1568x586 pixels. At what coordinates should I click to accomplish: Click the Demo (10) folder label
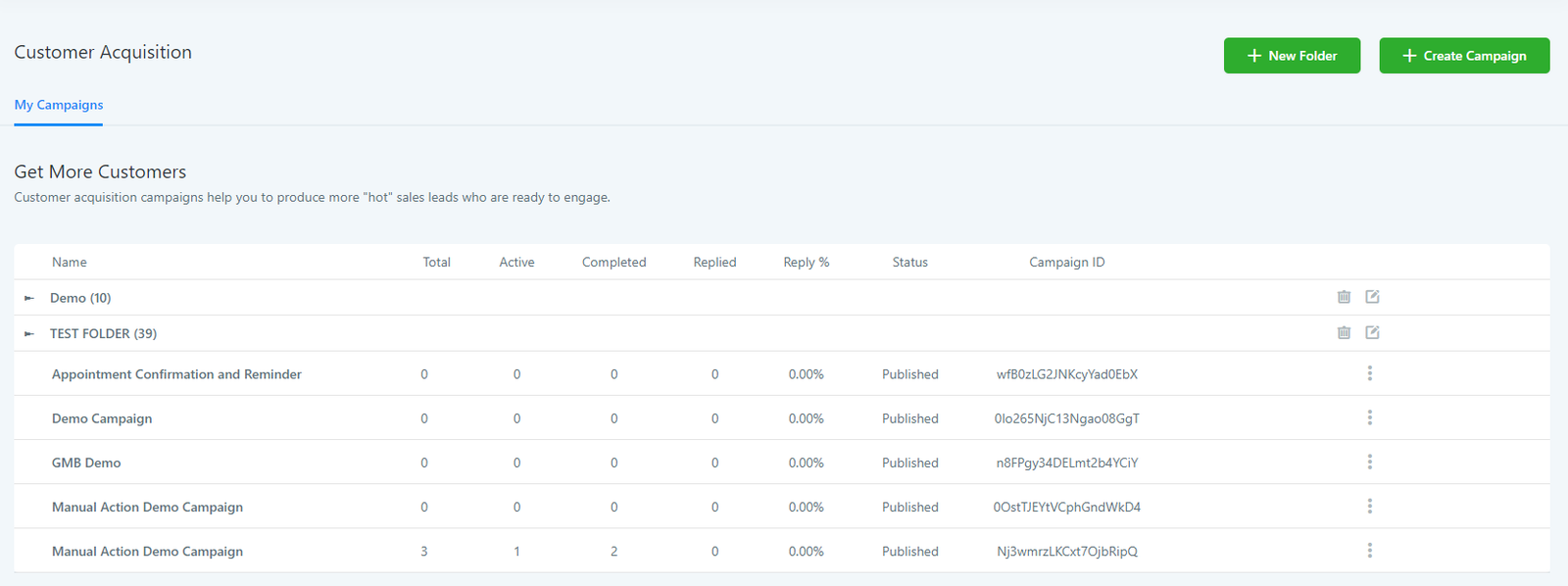pos(80,298)
